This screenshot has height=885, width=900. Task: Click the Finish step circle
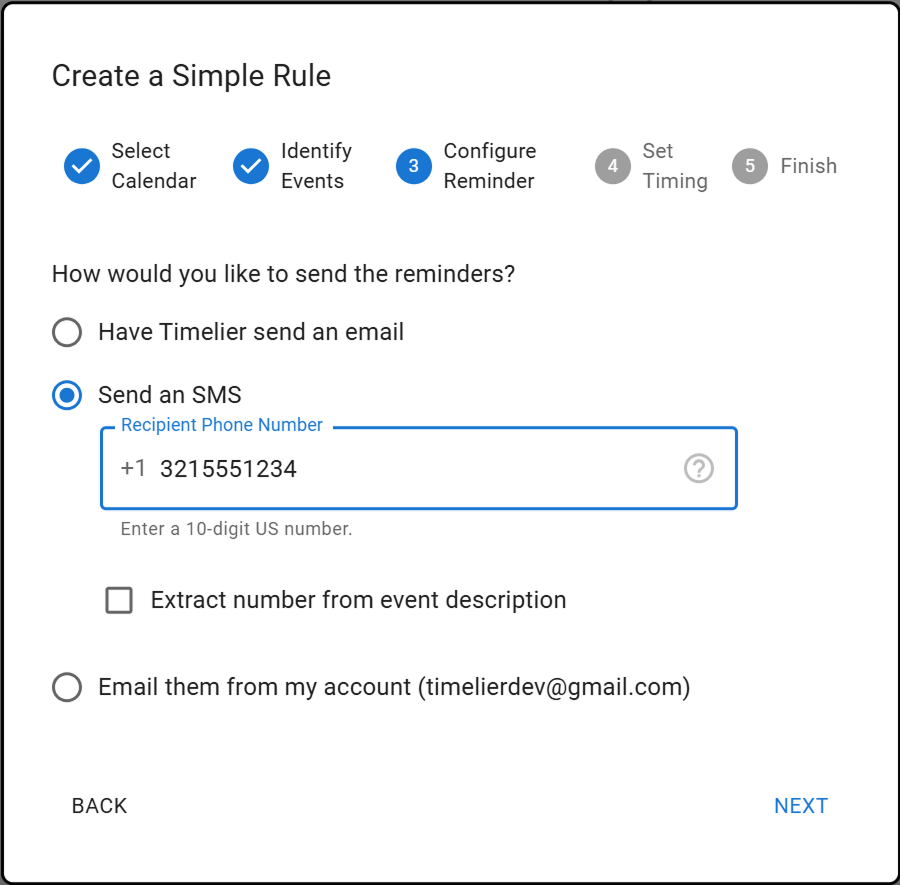750,166
